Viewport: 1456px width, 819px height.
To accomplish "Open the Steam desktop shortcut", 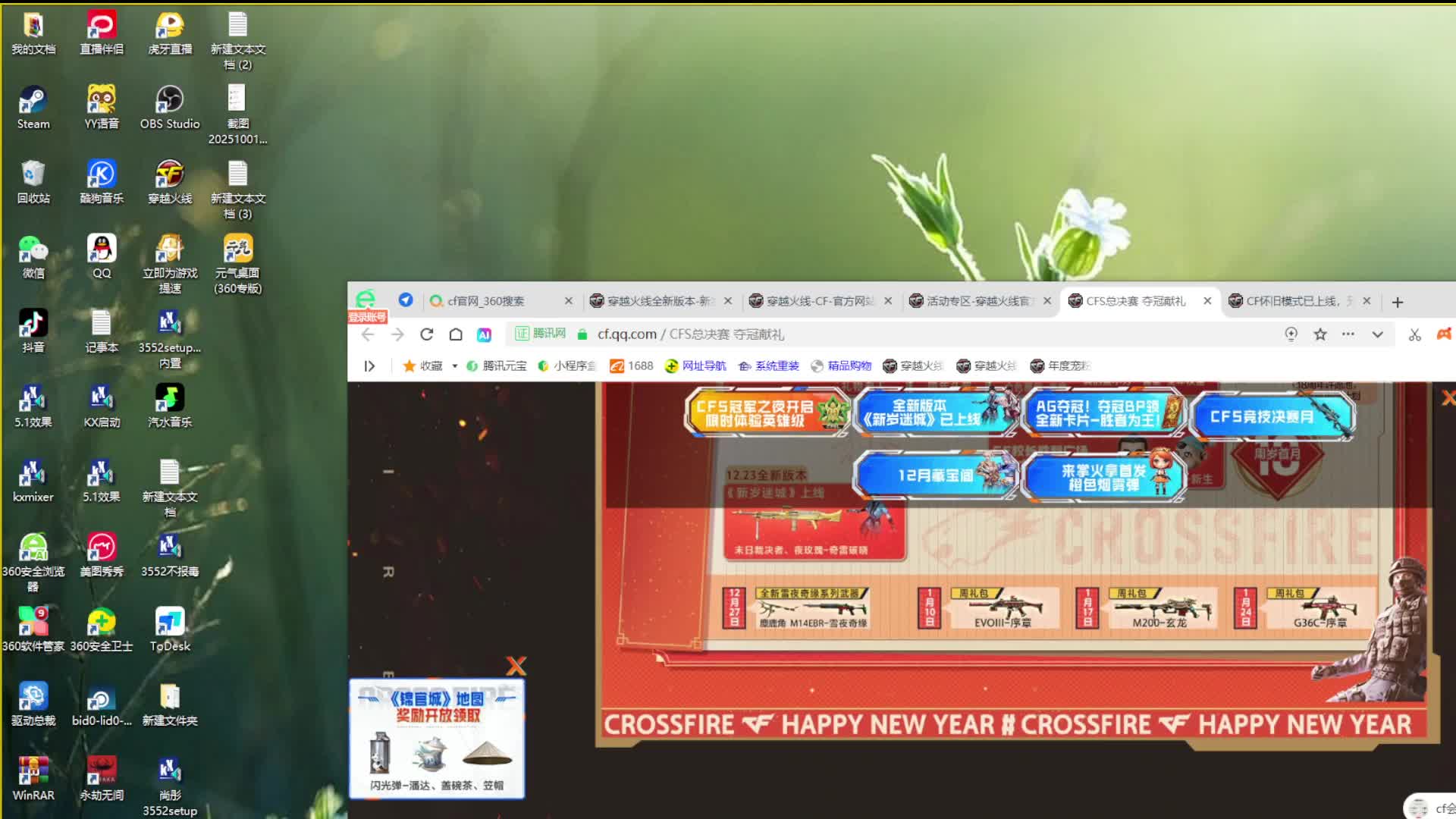I will 33,108.
